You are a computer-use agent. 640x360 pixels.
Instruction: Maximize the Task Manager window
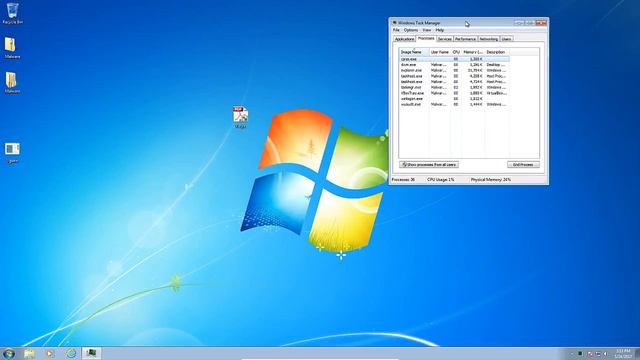tap(530, 23)
